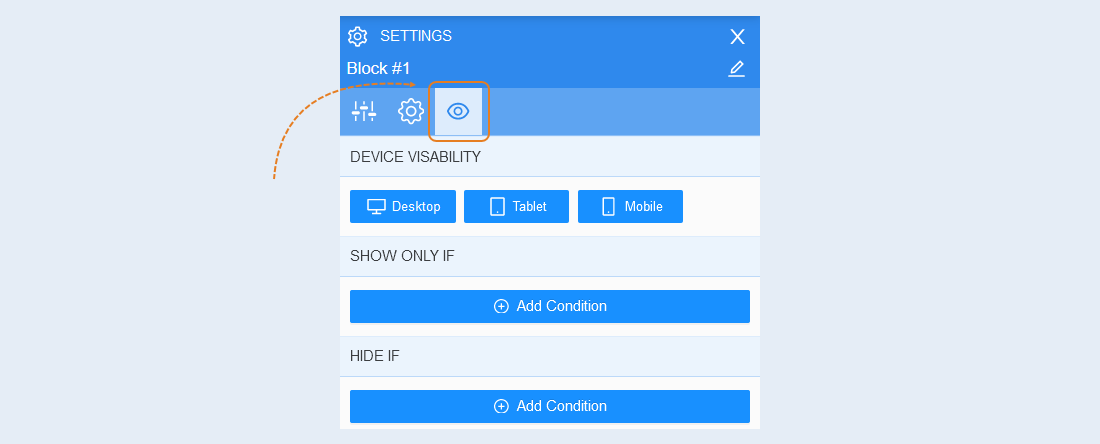The image size is (1100, 444).
Task: Click the tablet icon in Tablet button
Action: [497, 206]
